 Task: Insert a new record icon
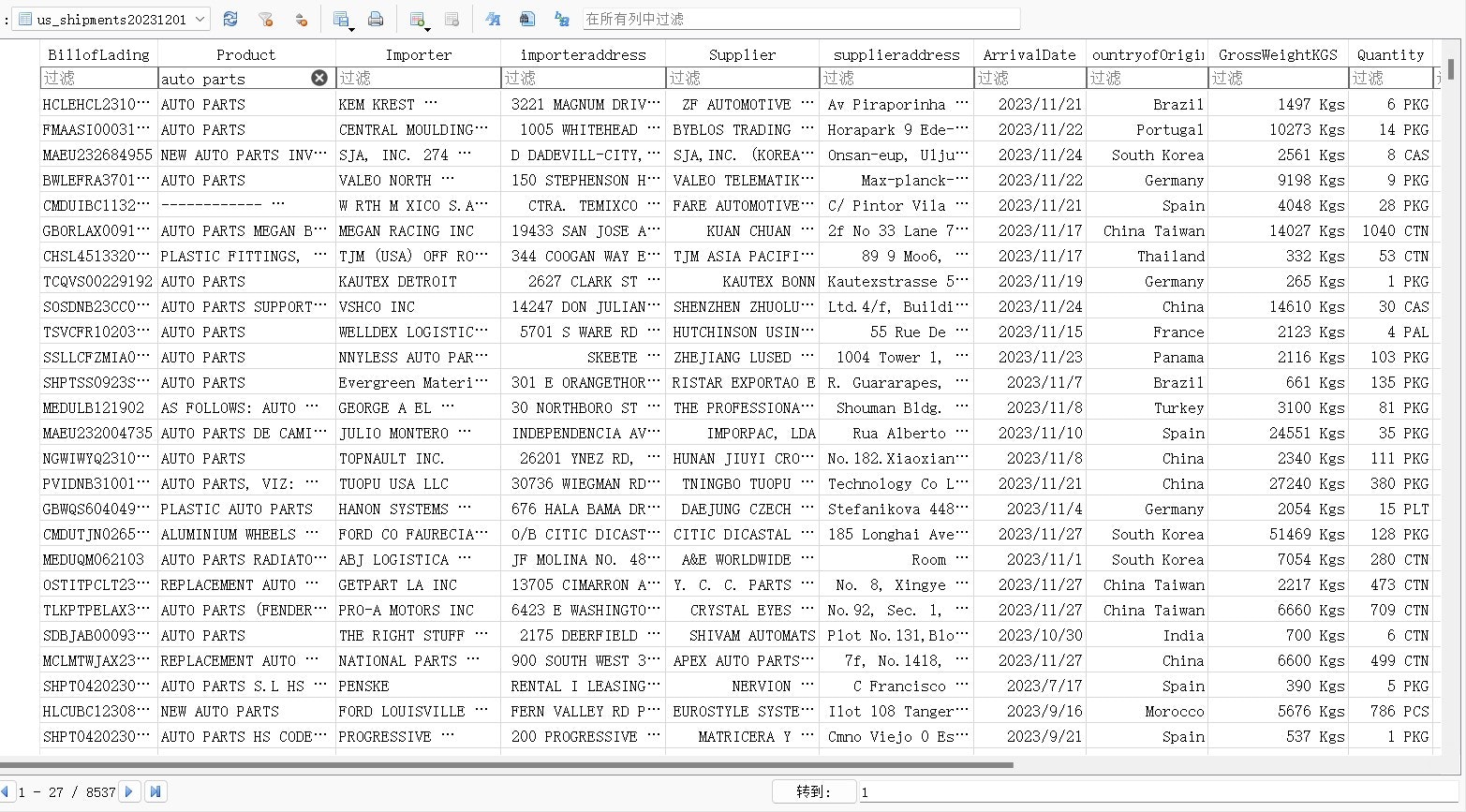[418, 19]
